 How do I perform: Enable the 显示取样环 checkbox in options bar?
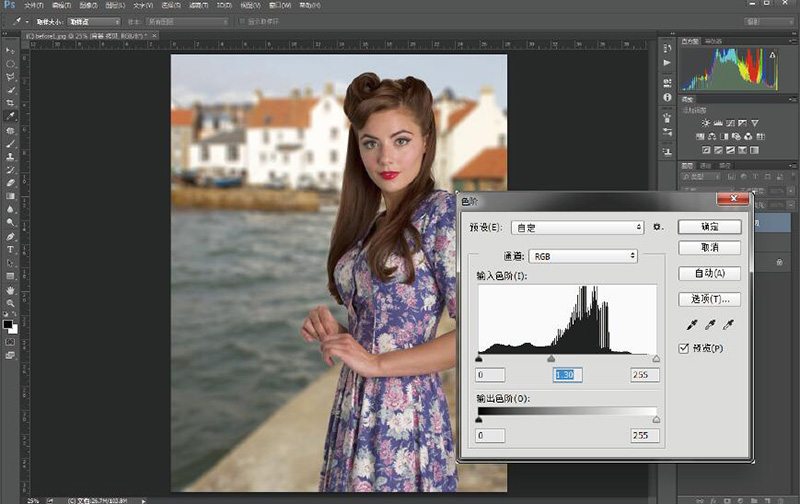pos(241,20)
